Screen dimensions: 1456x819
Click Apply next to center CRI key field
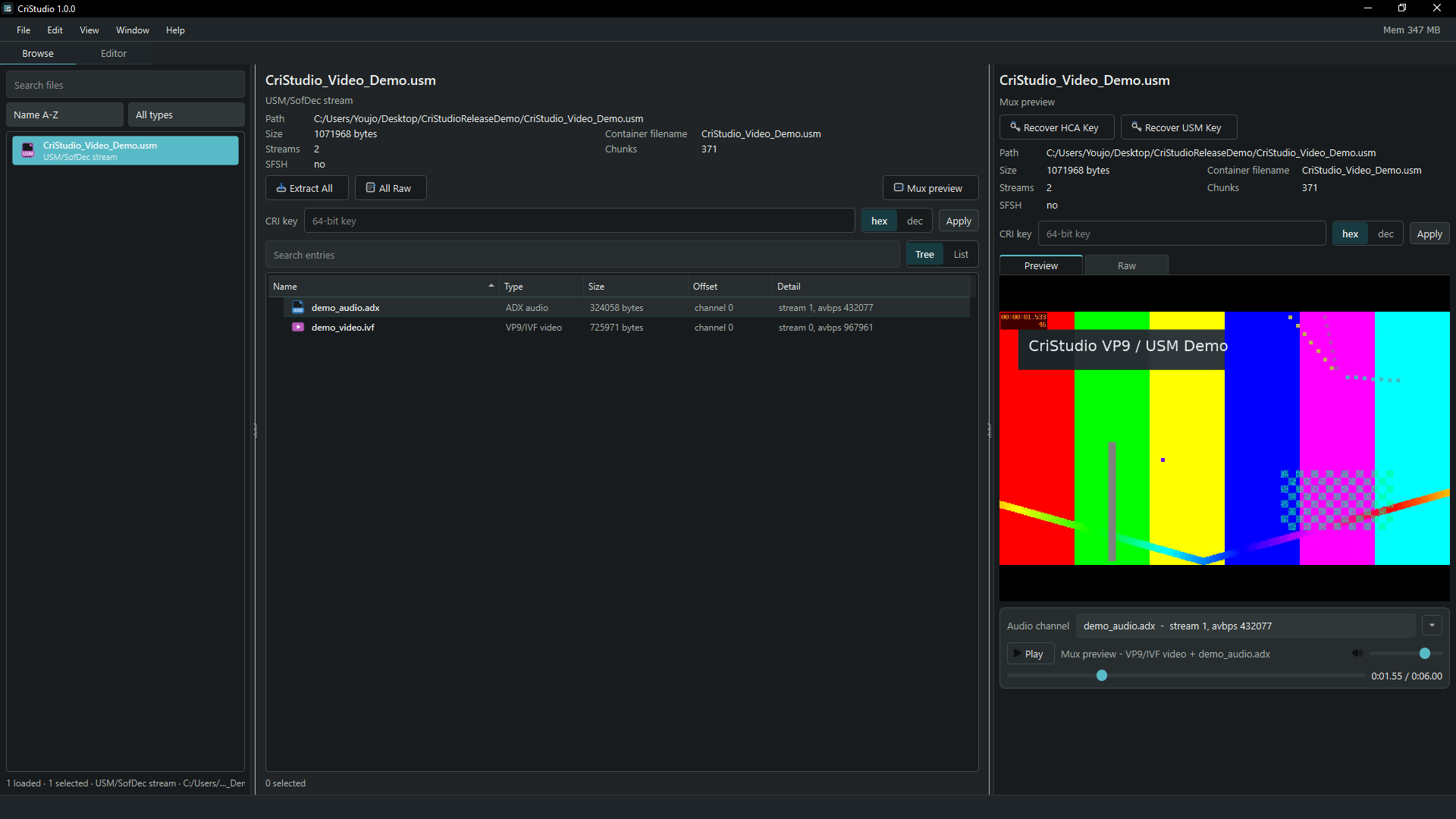point(959,221)
